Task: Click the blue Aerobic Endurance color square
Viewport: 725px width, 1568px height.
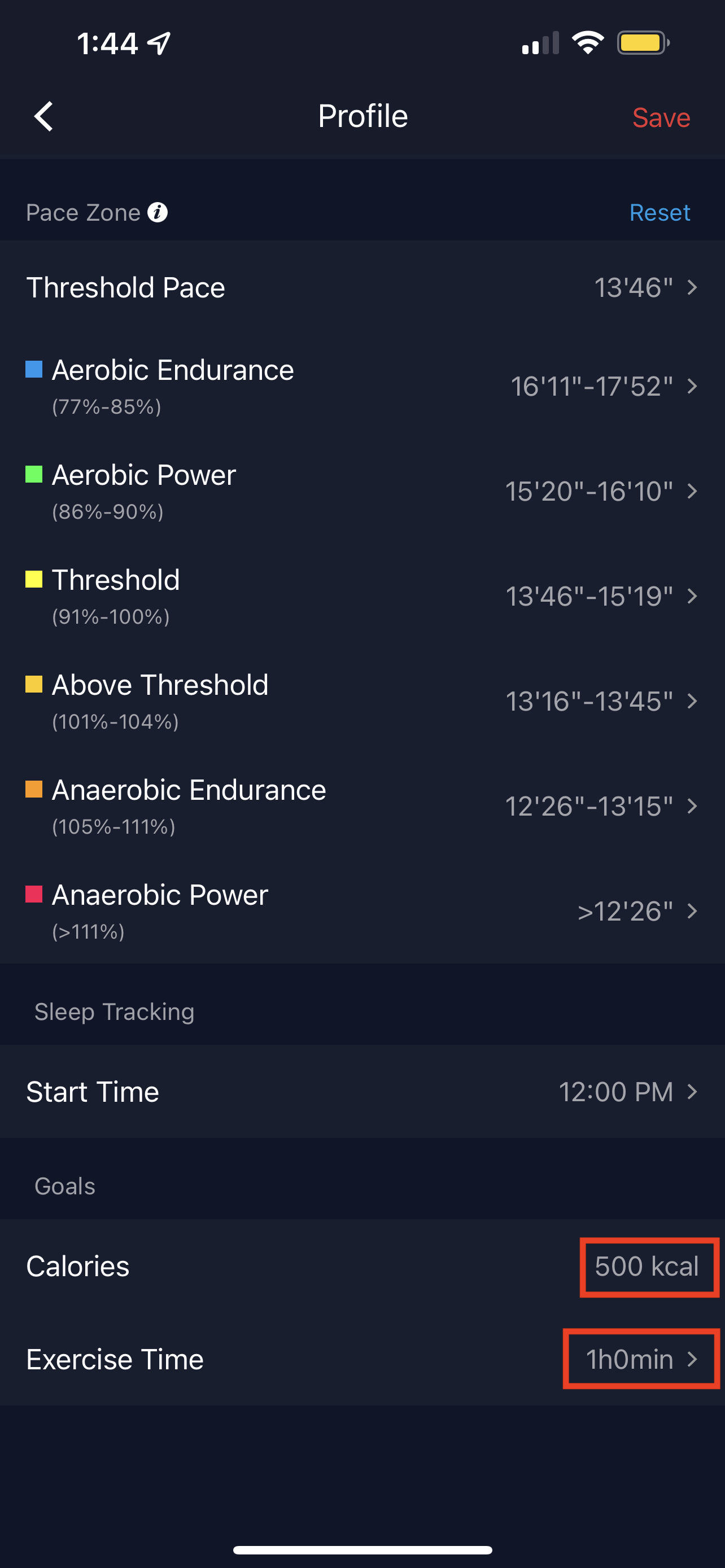Action: click(x=34, y=370)
